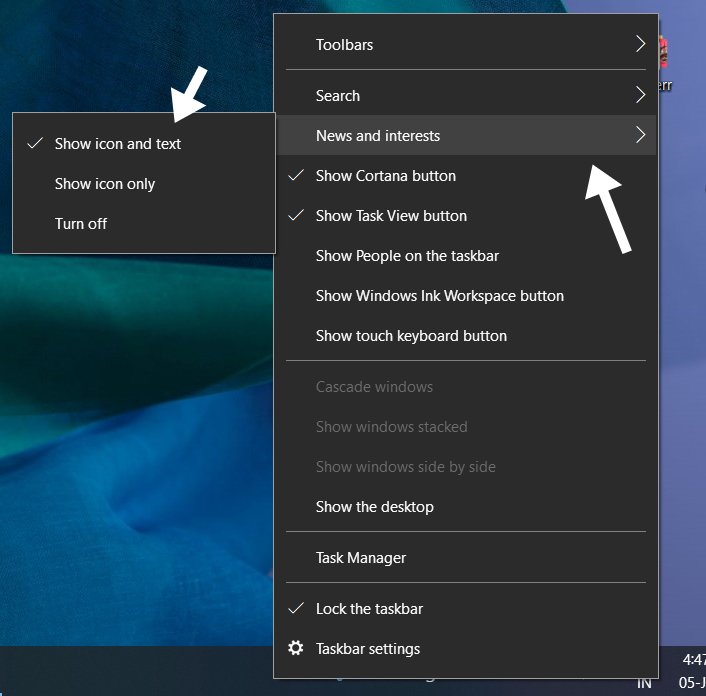Choose Turn off for News and interests

point(144,224)
